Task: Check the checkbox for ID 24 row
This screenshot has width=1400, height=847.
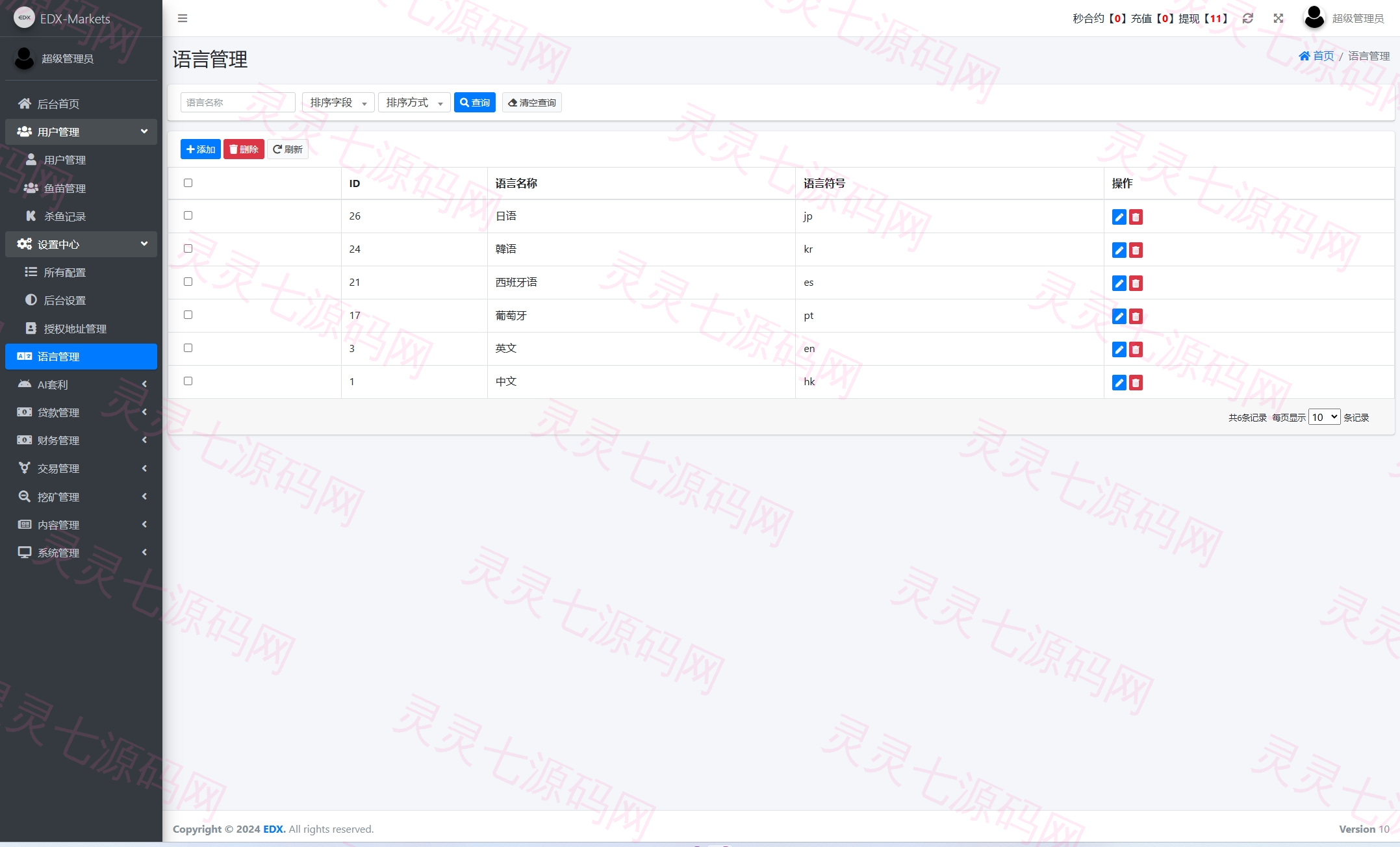Action: [188, 248]
